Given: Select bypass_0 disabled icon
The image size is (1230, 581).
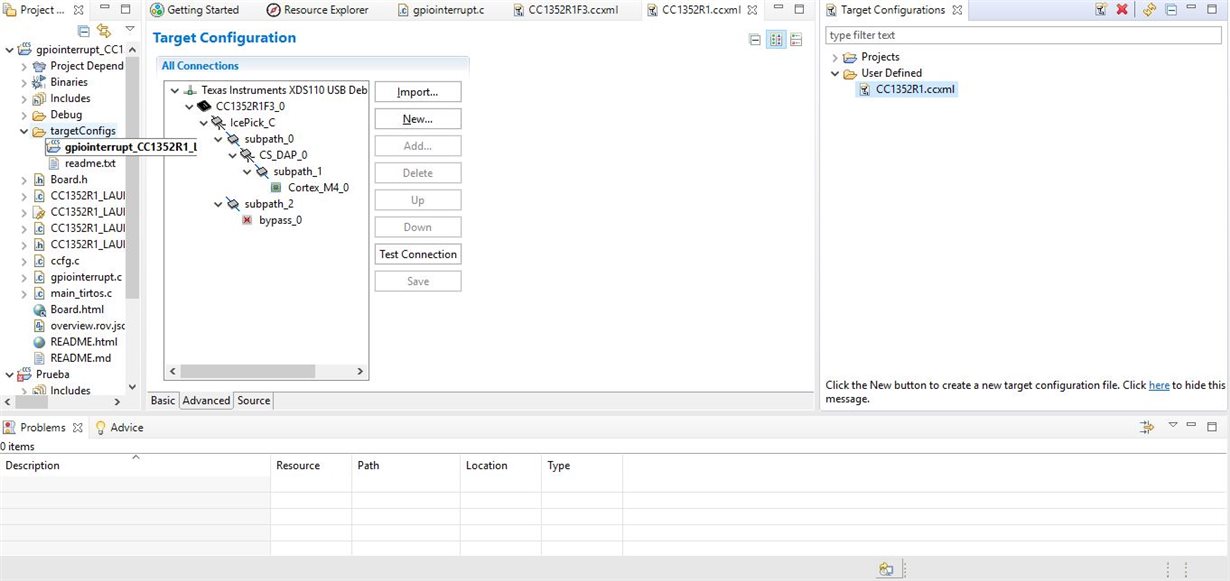Looking at the screenshot, I should point(247,220).
